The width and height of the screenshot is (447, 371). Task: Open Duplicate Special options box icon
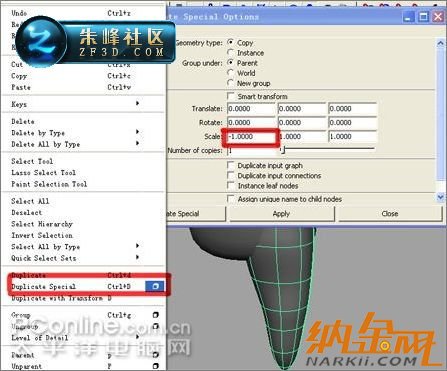point(155,286)
